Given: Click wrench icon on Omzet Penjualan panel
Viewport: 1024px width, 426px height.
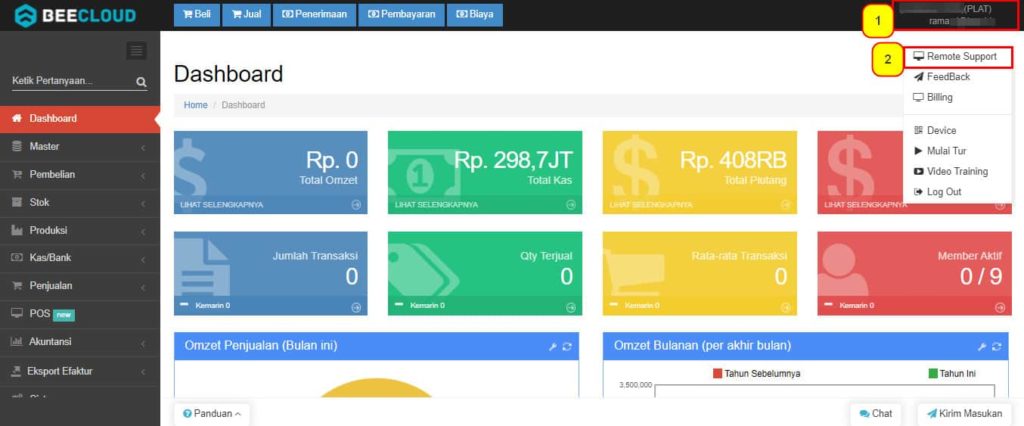Looking at the screenshot, I should pyautogui.click(x=552, y=346).
